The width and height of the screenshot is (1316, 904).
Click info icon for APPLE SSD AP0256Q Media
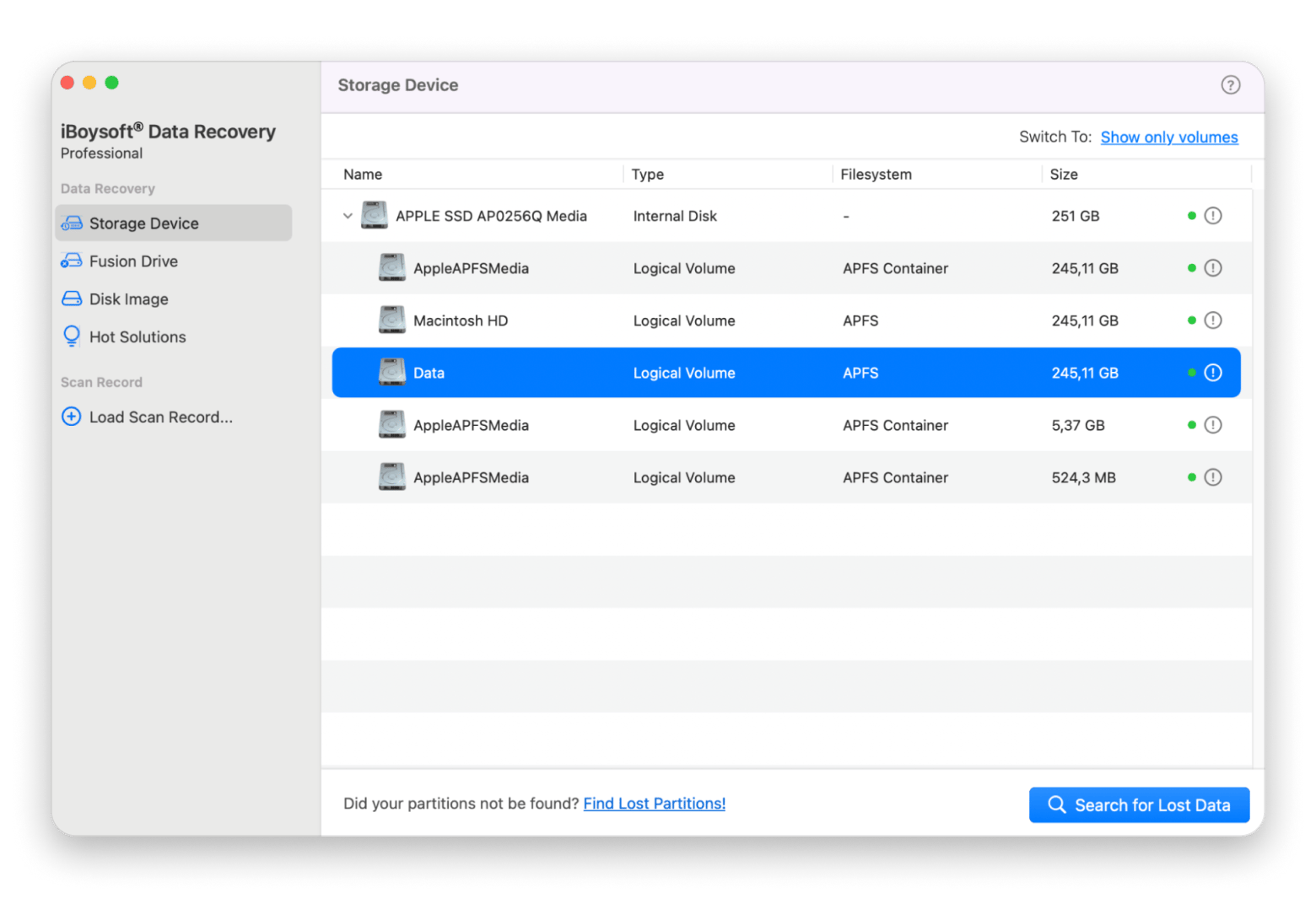click(1212, 216)
